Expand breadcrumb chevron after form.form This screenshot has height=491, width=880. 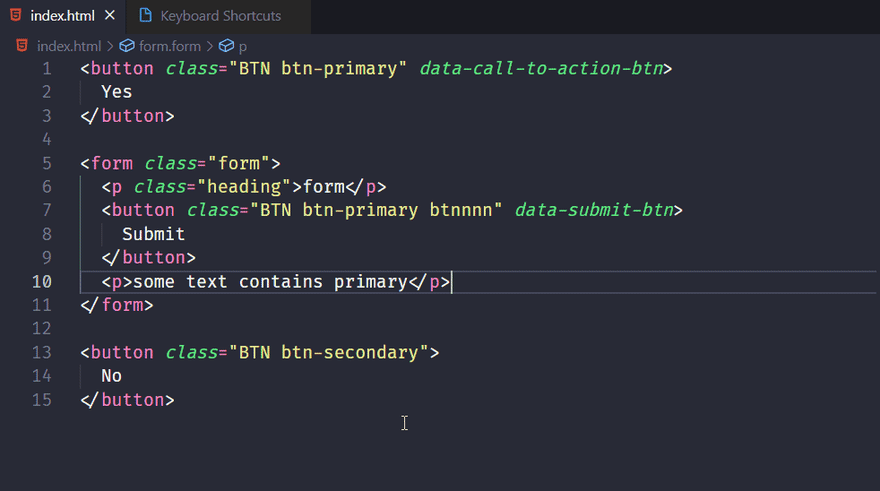click(x=209, y=46)
